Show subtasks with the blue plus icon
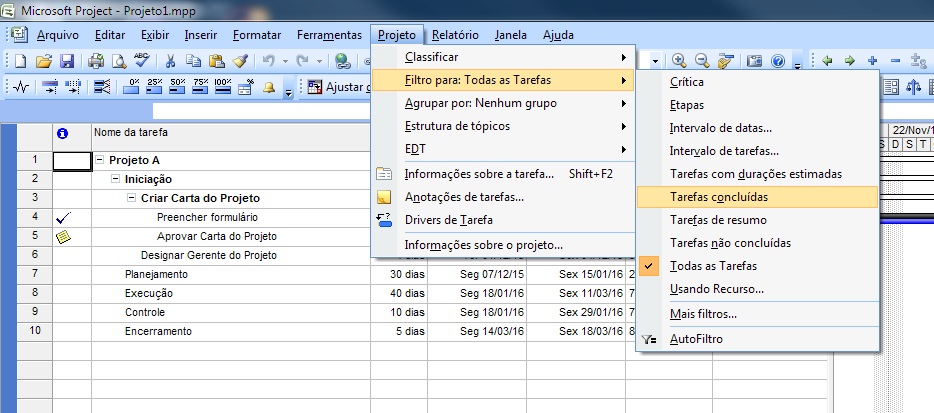The image size is (934, 413). pos(873,60)
